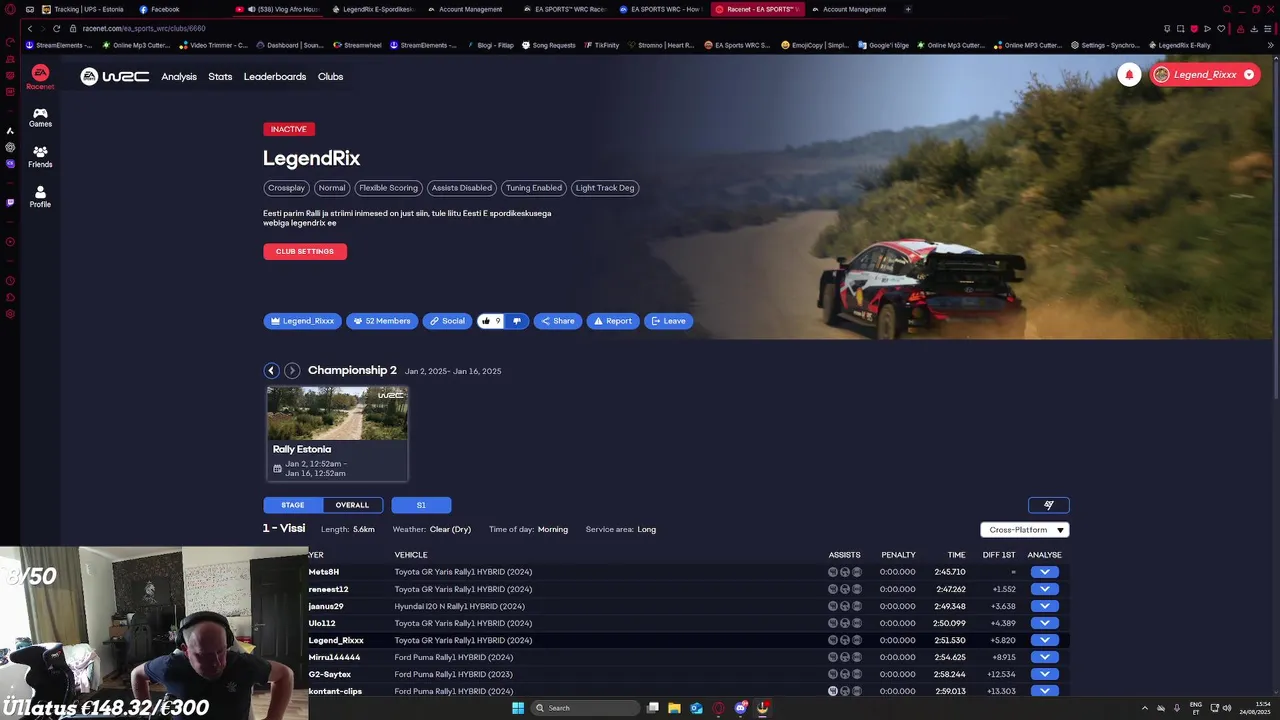1280x720 pixels.
Task: Click CLUB SETTINGS button
Action: (305, 251)
